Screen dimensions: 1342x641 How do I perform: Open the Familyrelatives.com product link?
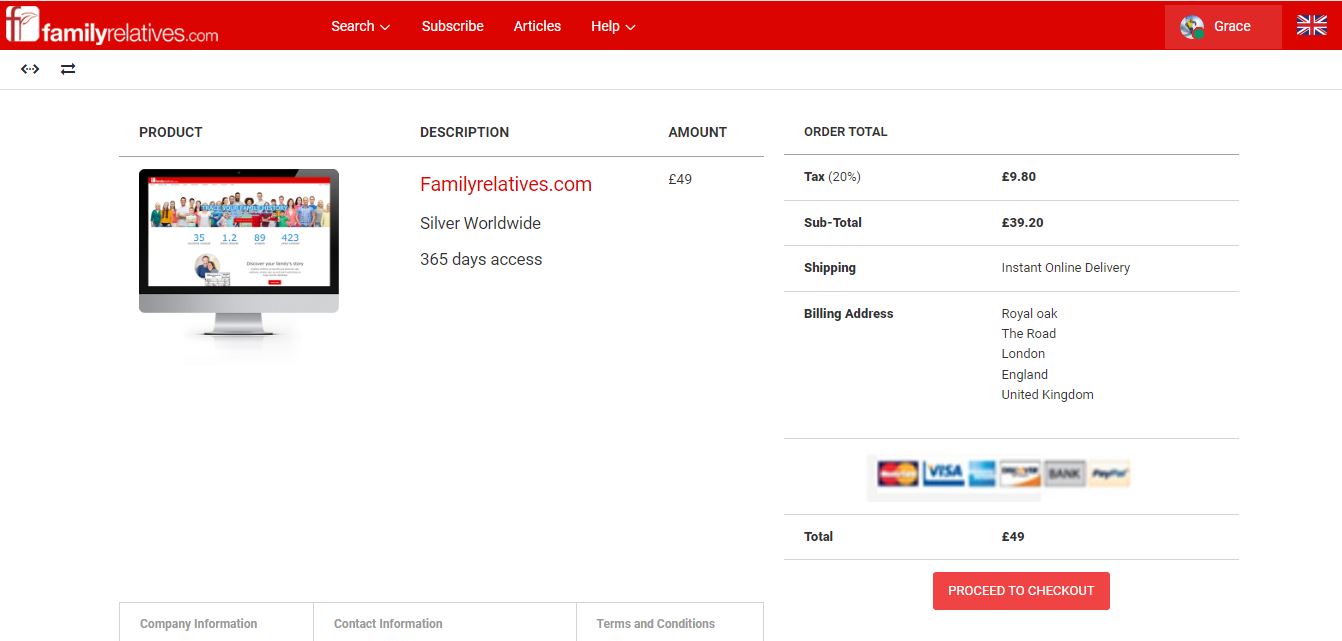coord(506,184)
